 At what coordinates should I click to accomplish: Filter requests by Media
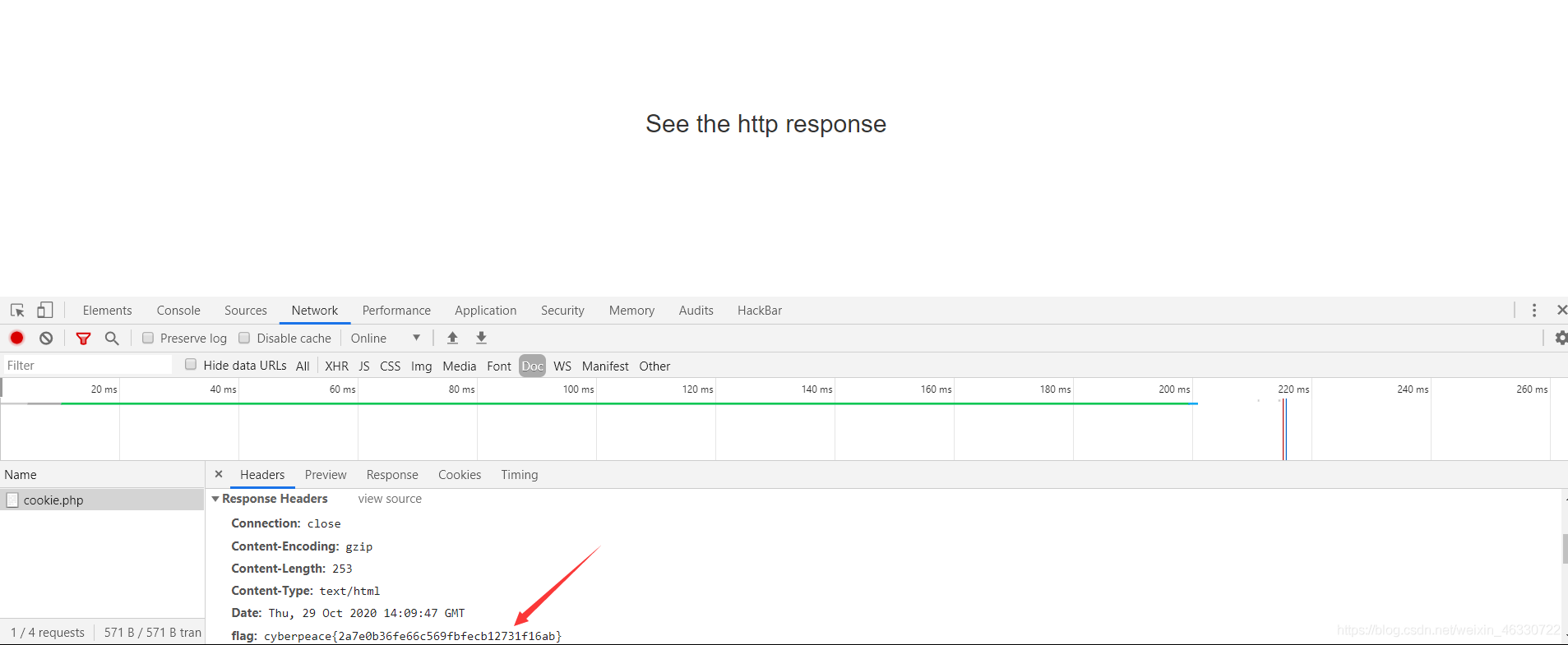pos(460,366)
